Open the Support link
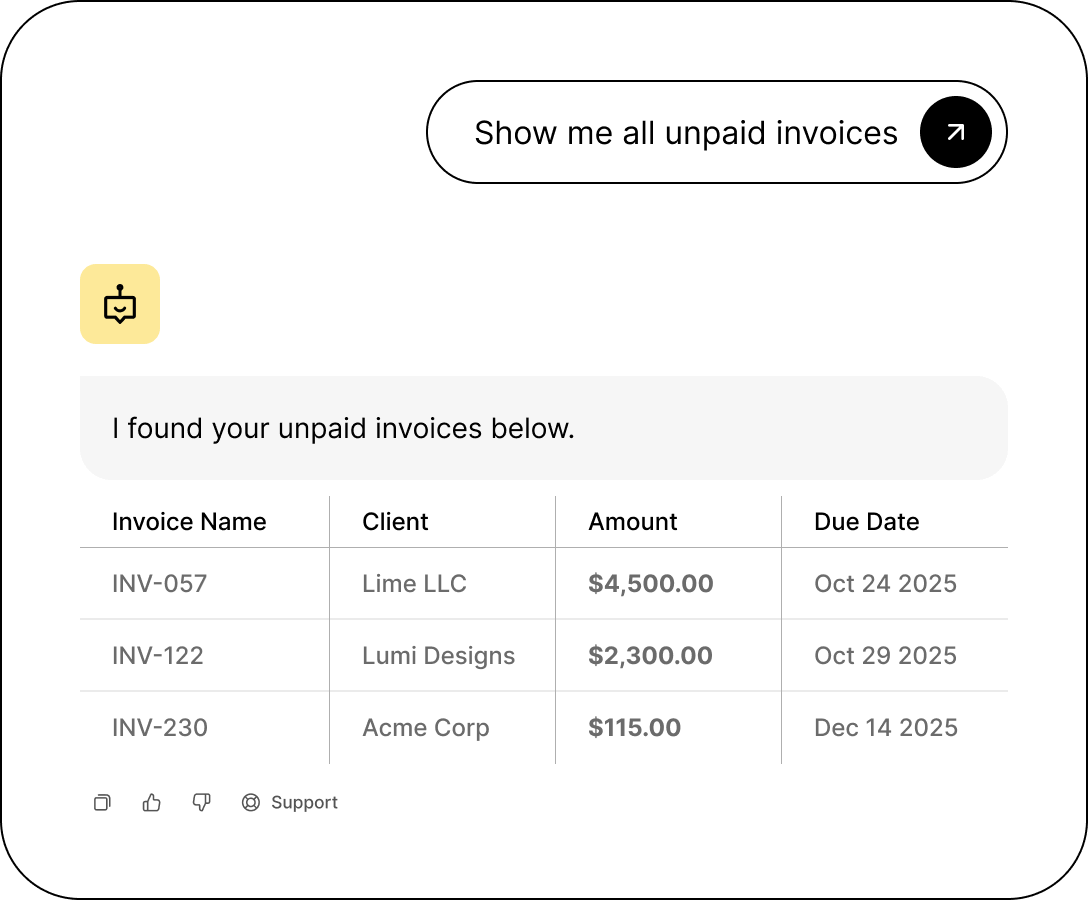Image resolution: width=1088 pixels, height=900 pixels. point(304,802)
